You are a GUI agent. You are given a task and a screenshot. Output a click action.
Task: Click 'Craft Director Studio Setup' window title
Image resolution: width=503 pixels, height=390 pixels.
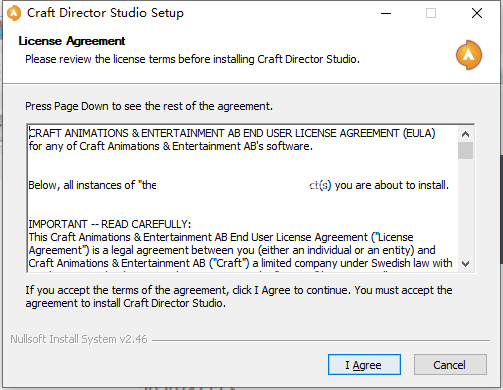[105, 13]
